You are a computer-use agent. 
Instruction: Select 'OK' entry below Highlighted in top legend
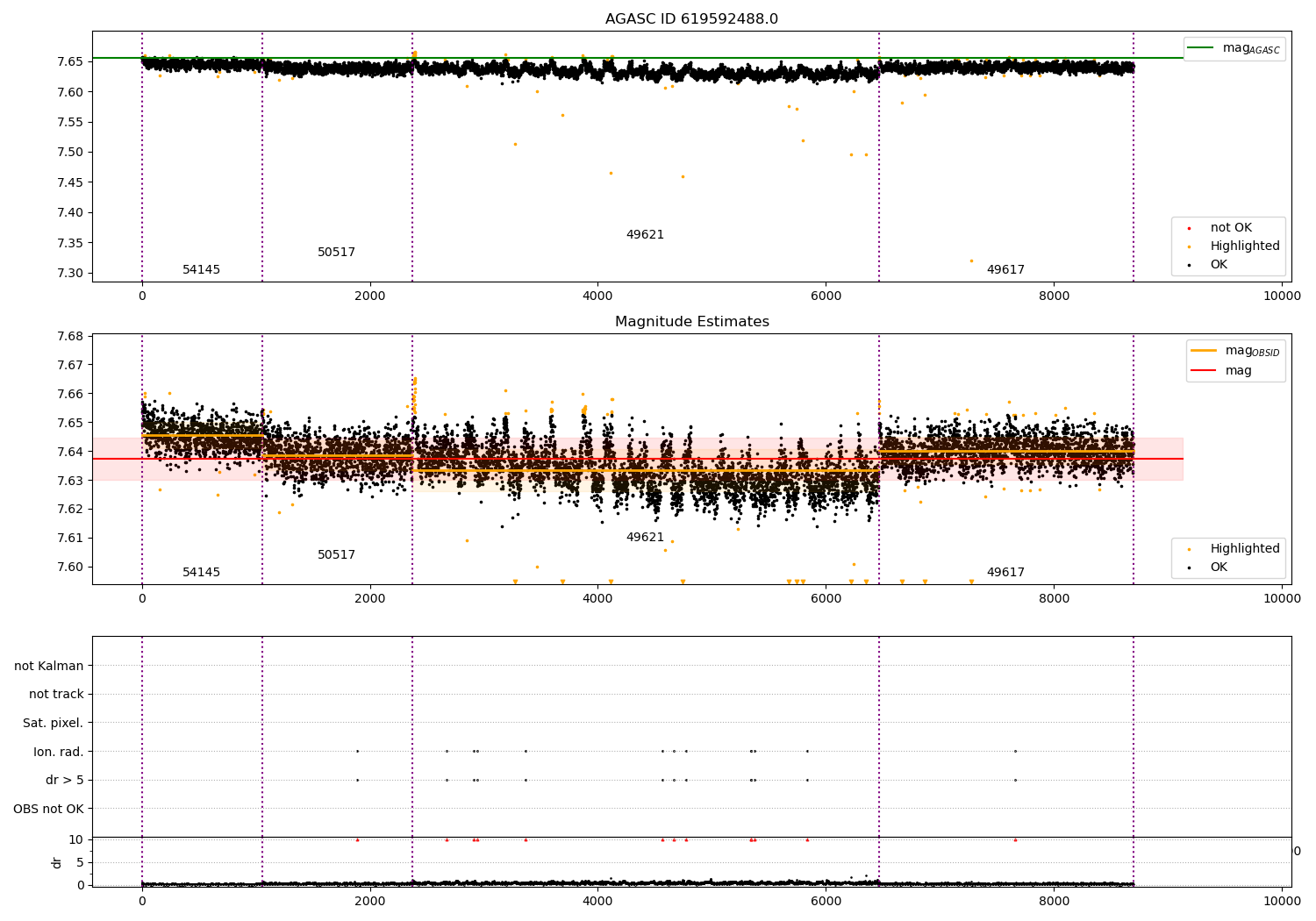coord(1219,264)
